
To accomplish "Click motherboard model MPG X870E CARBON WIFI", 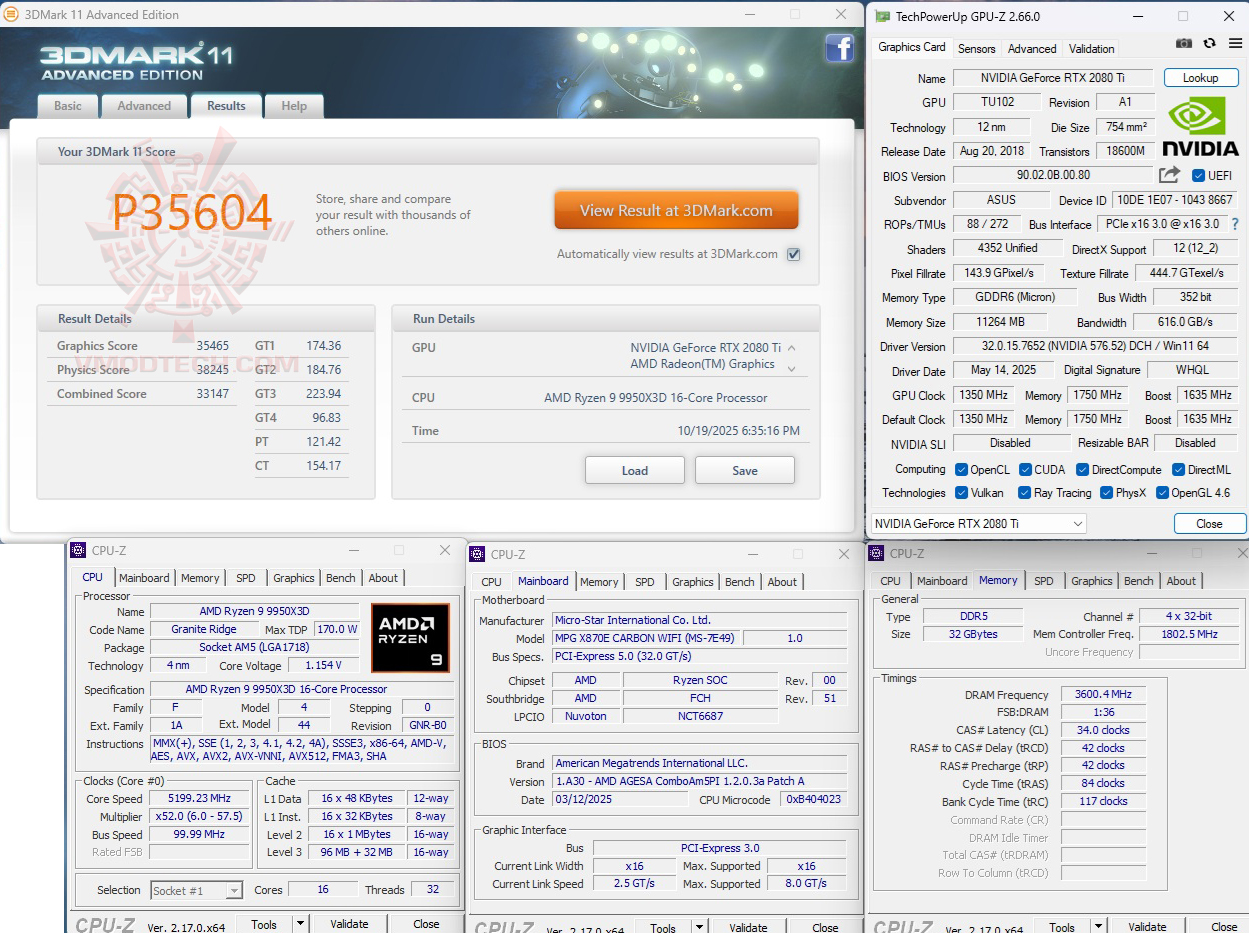I will (x=647, y=638).
